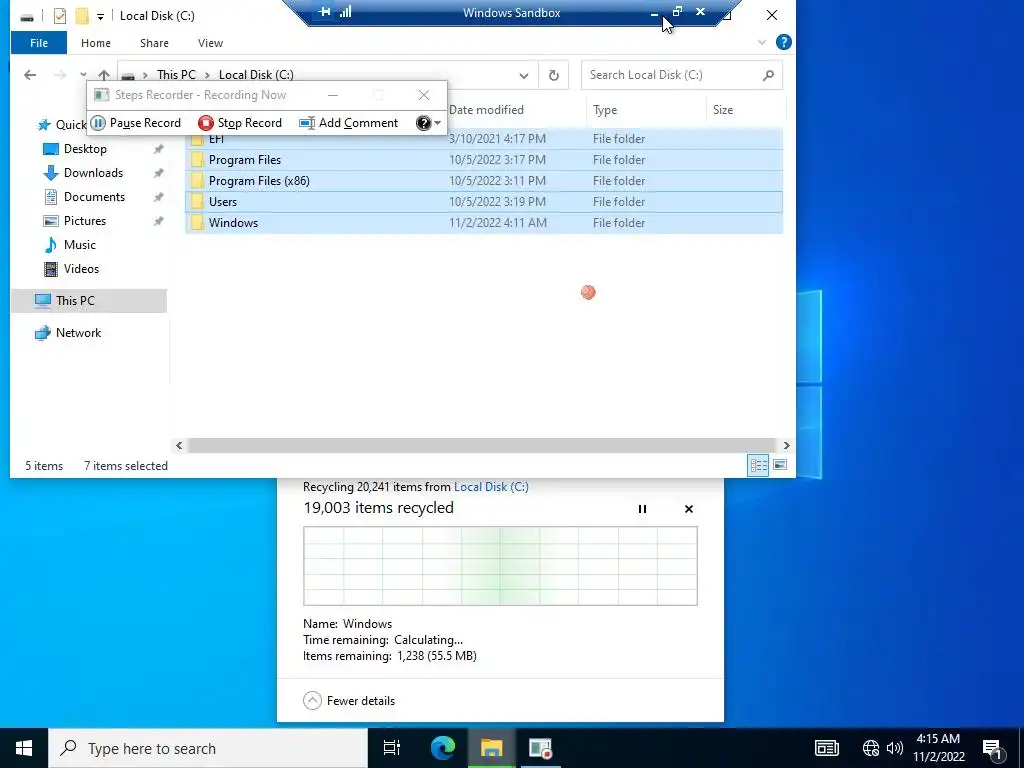Stop the Steps Recorder recording
Screen dimensions: 1024x768
tap(240, 123)
